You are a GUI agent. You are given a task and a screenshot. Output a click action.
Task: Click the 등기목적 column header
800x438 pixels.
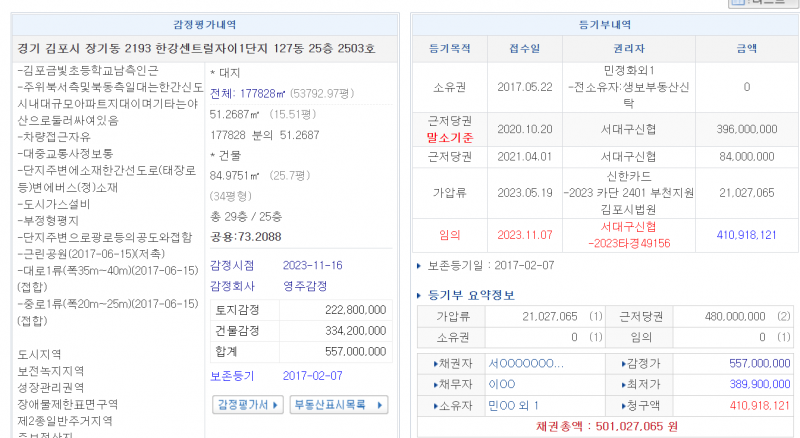point(449,48)
